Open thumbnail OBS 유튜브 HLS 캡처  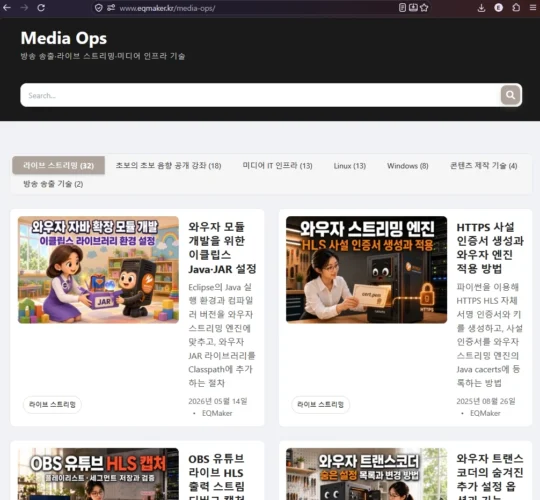point(98,474)
